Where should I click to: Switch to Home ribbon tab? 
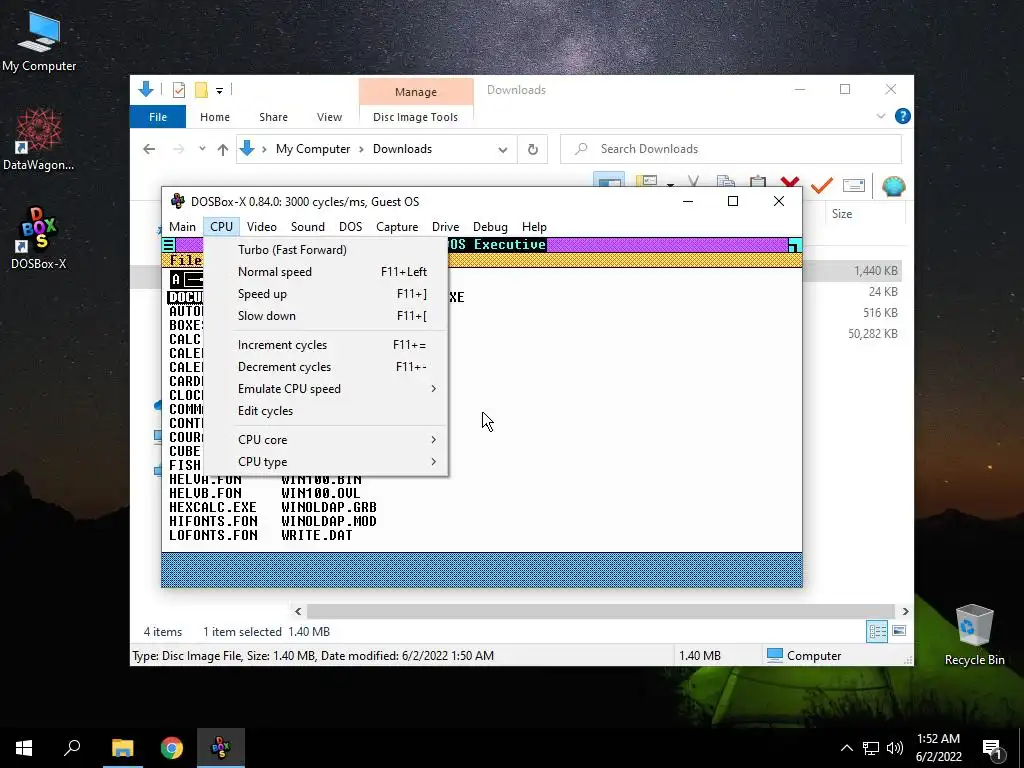(215, 117)
